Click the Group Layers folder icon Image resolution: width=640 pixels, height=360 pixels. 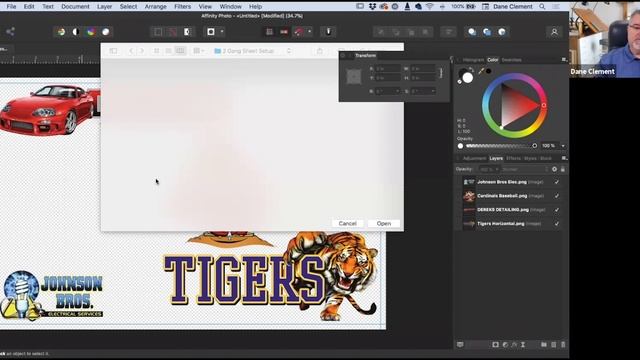click(544, 345)
